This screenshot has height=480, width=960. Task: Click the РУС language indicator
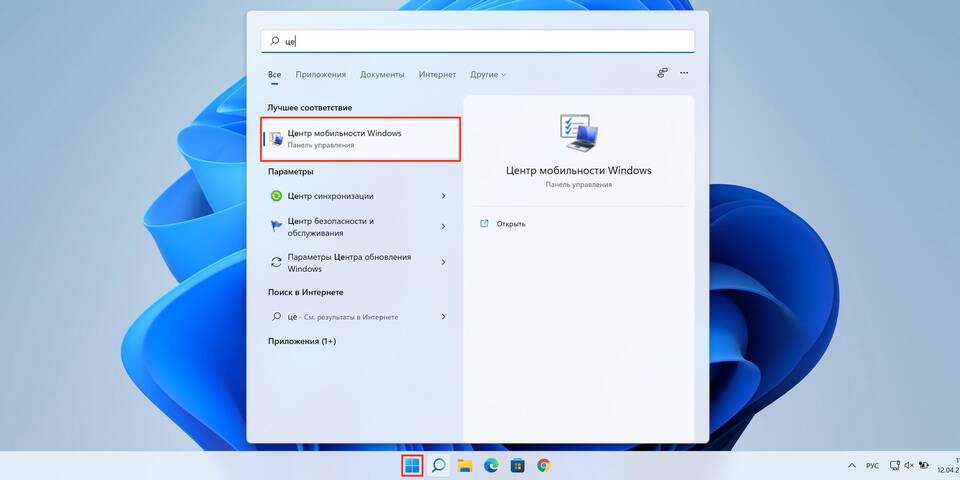click(x=873, y=466)
